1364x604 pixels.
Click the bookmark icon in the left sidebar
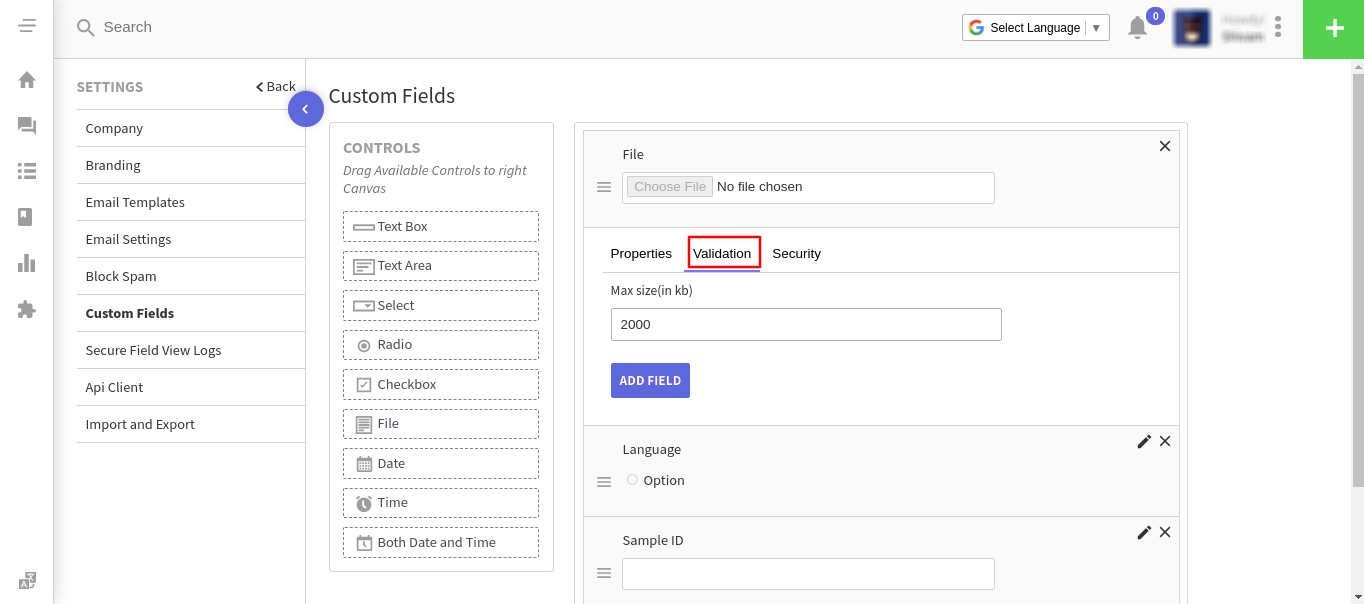[x=27, y=216]
